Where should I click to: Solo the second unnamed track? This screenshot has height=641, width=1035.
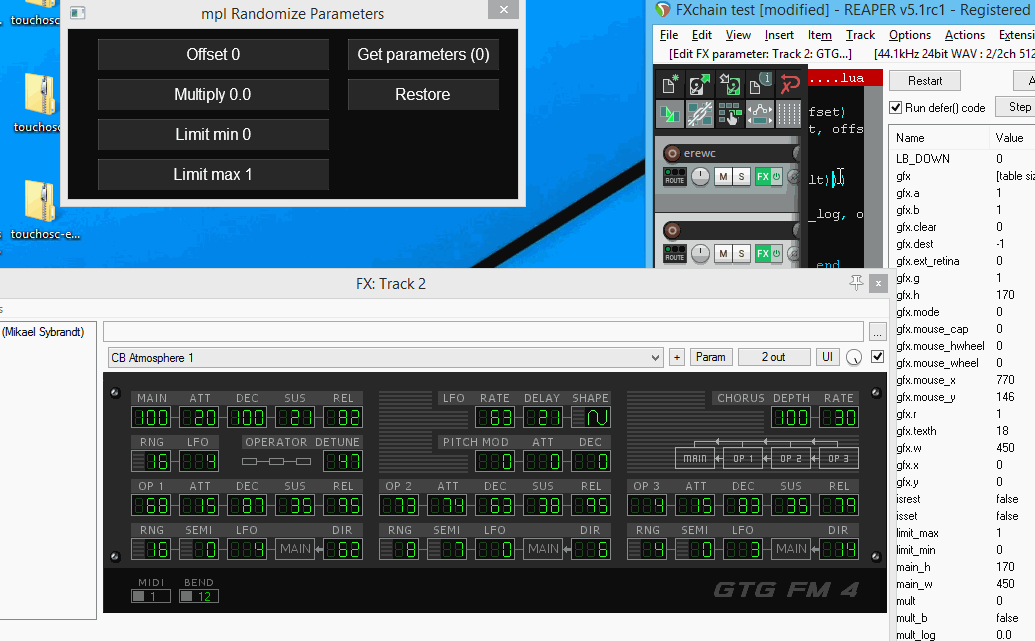pyautogui.click(x=741, y=253)
